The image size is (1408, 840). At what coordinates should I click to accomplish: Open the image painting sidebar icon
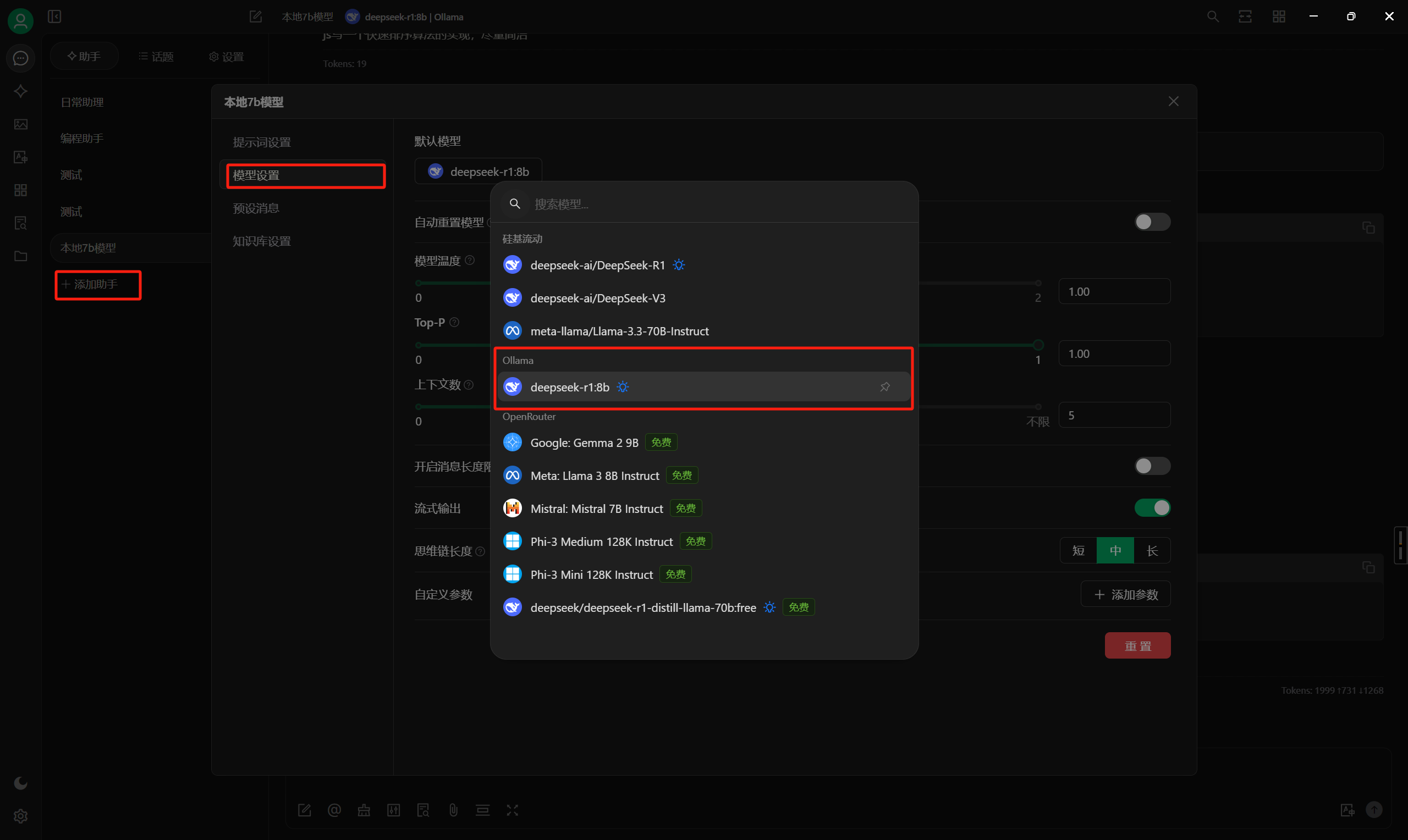tap(21, 124)
